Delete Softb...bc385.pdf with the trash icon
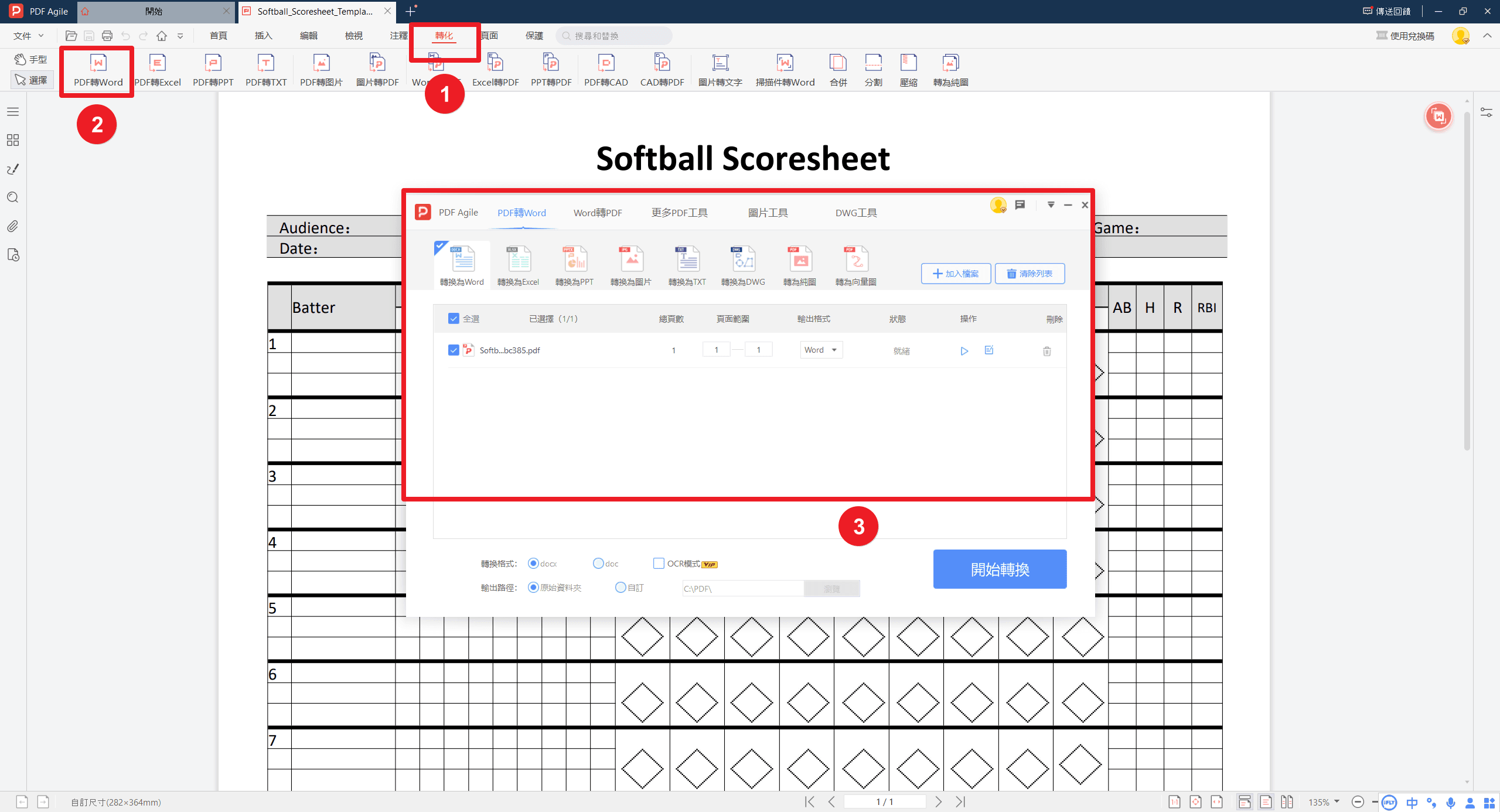 tap(1047, 351)
